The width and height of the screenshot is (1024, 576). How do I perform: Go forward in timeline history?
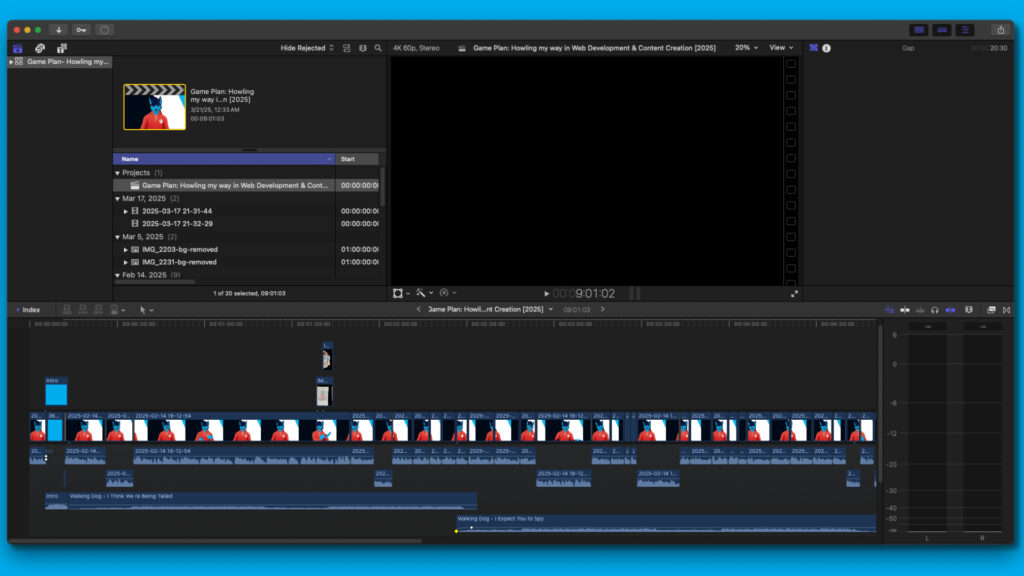coord(603,310)
